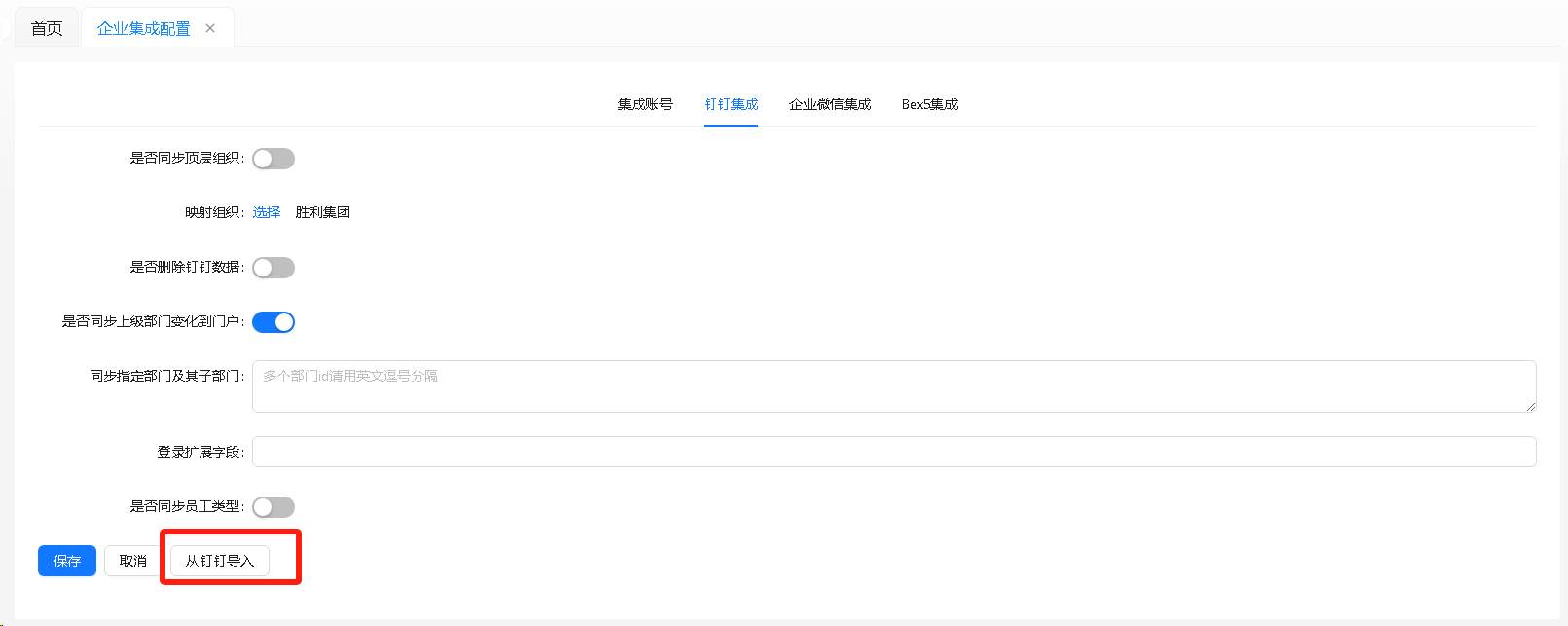This screenshot has height=626, width=1568.
Task: Click the 从钉钉导入 button
Action: (220, 561)
